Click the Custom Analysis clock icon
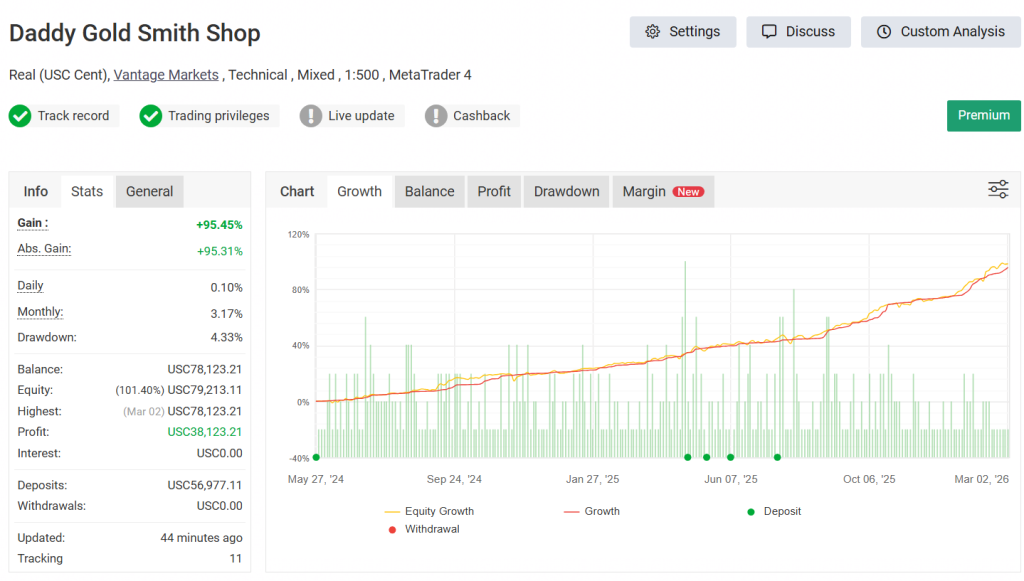This screenshot has height=581, width=1024. pyautogui.click(x=884, y=32)
